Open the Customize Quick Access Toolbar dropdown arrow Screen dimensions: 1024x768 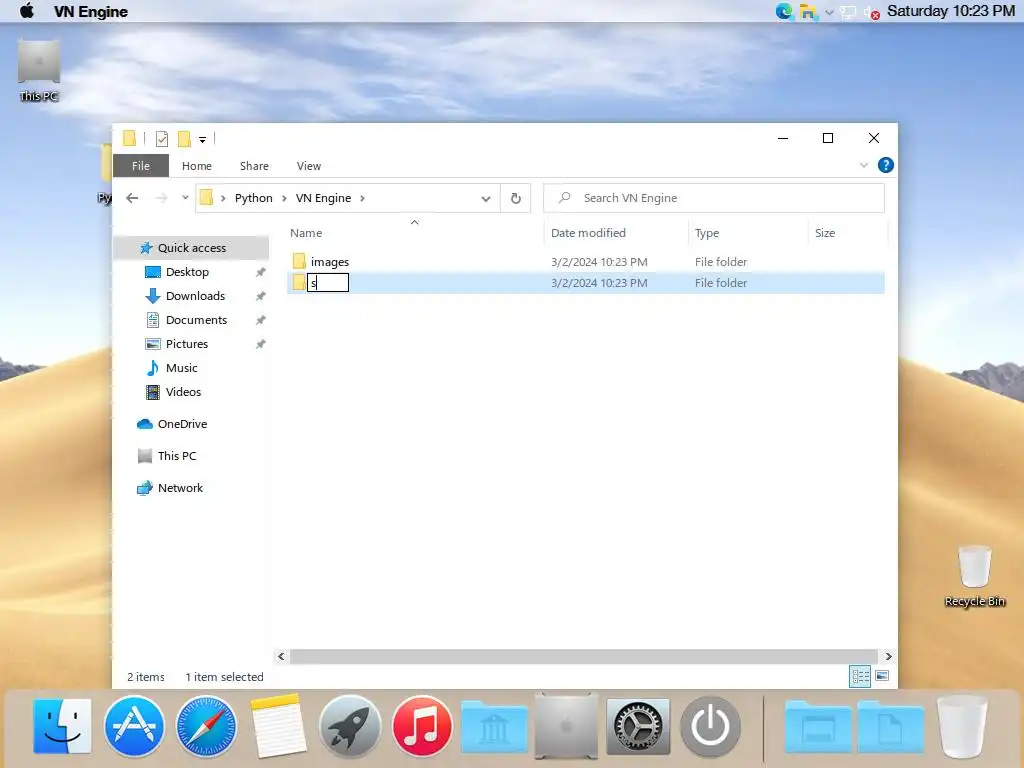pos(202,139)
